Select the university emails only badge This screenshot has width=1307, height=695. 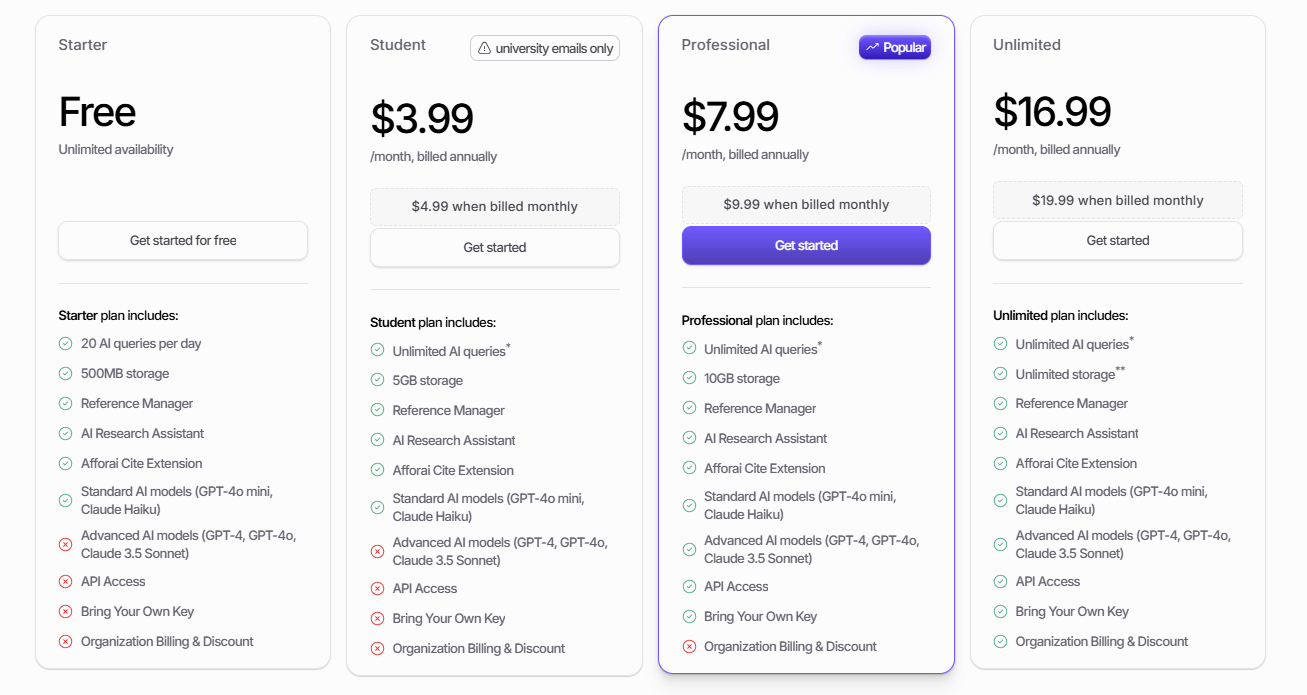pos(545,48)
